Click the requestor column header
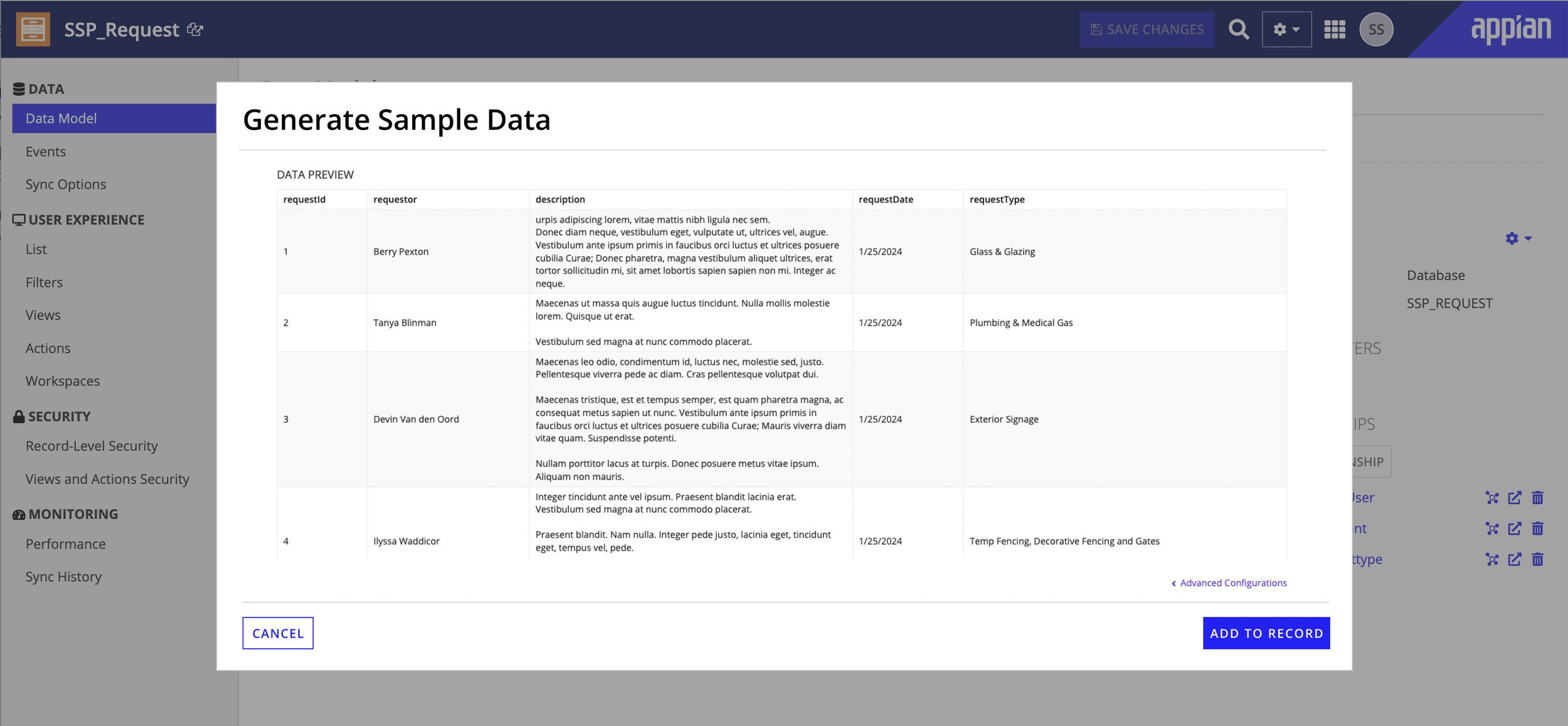Screen dimensions: 1568x726 pyautogui.click(x=396, y=199)
